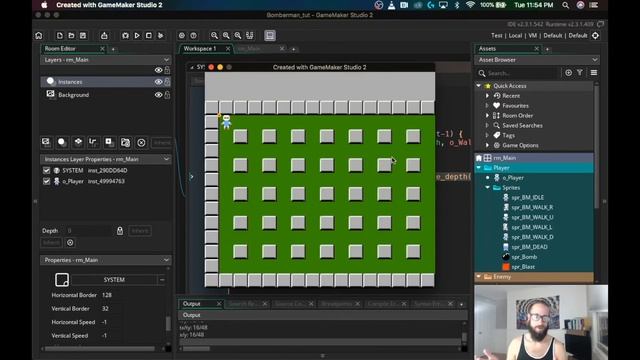This screenshot has width=640, height=360.
Task: Open the Help icon in toolbar
Action: coord(193,36)
